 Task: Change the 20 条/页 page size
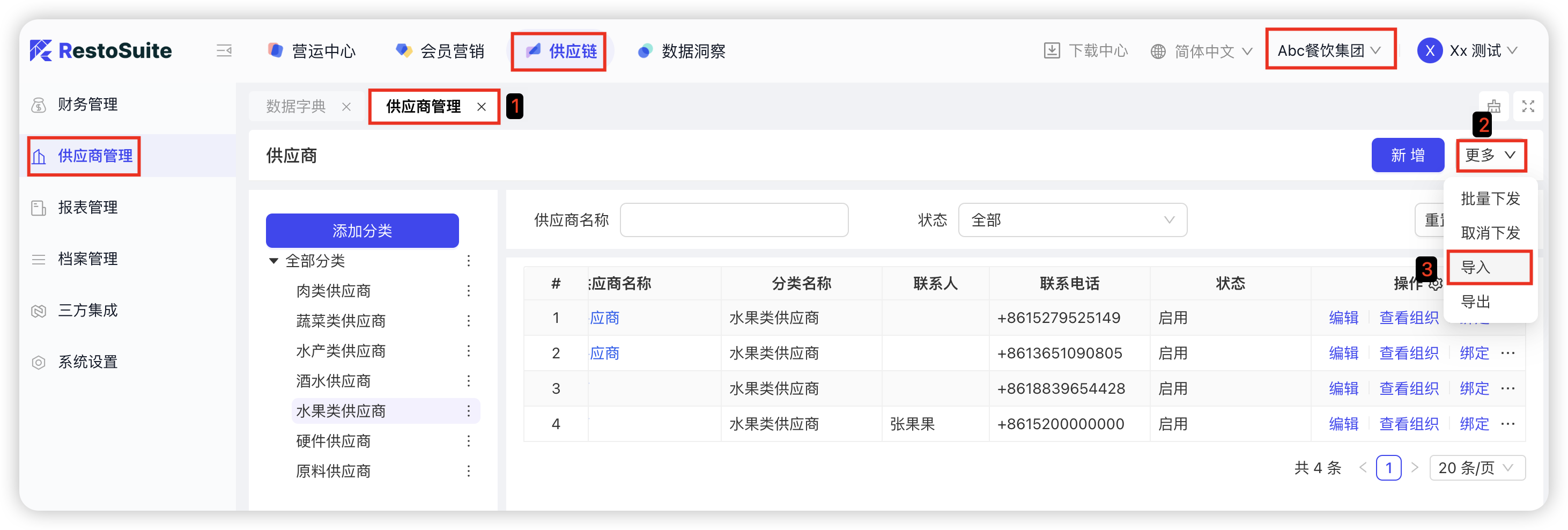[1476, 468]
